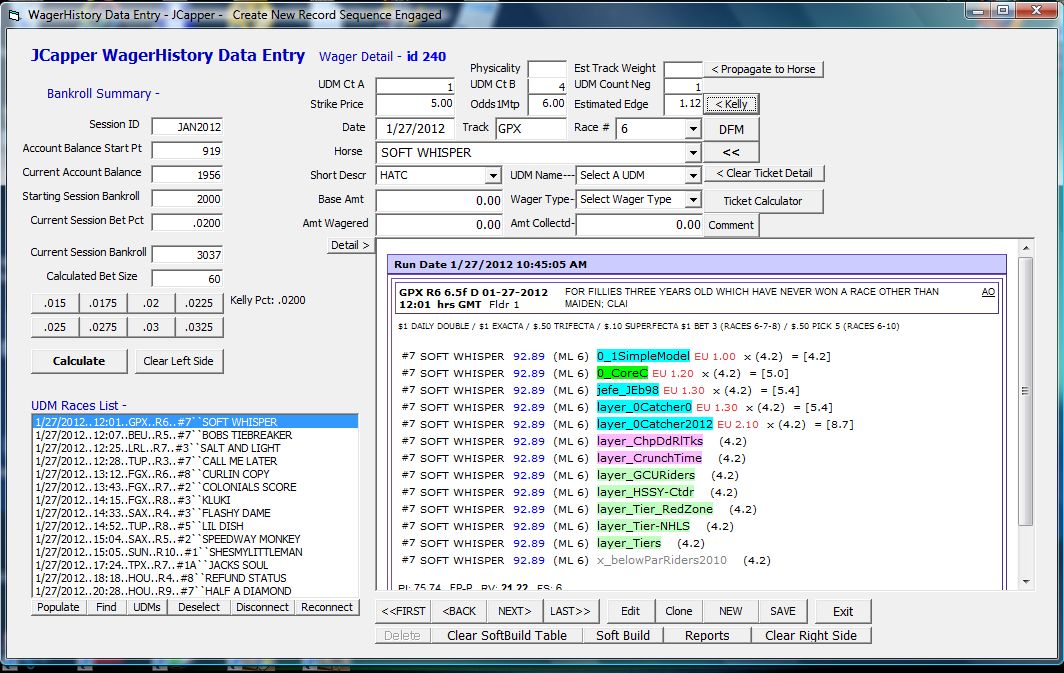Image resolution: width=1064 pixels, height=673 pixels.
Task: Open the Short Descr HATC dropdown
Action: (493, 175)
